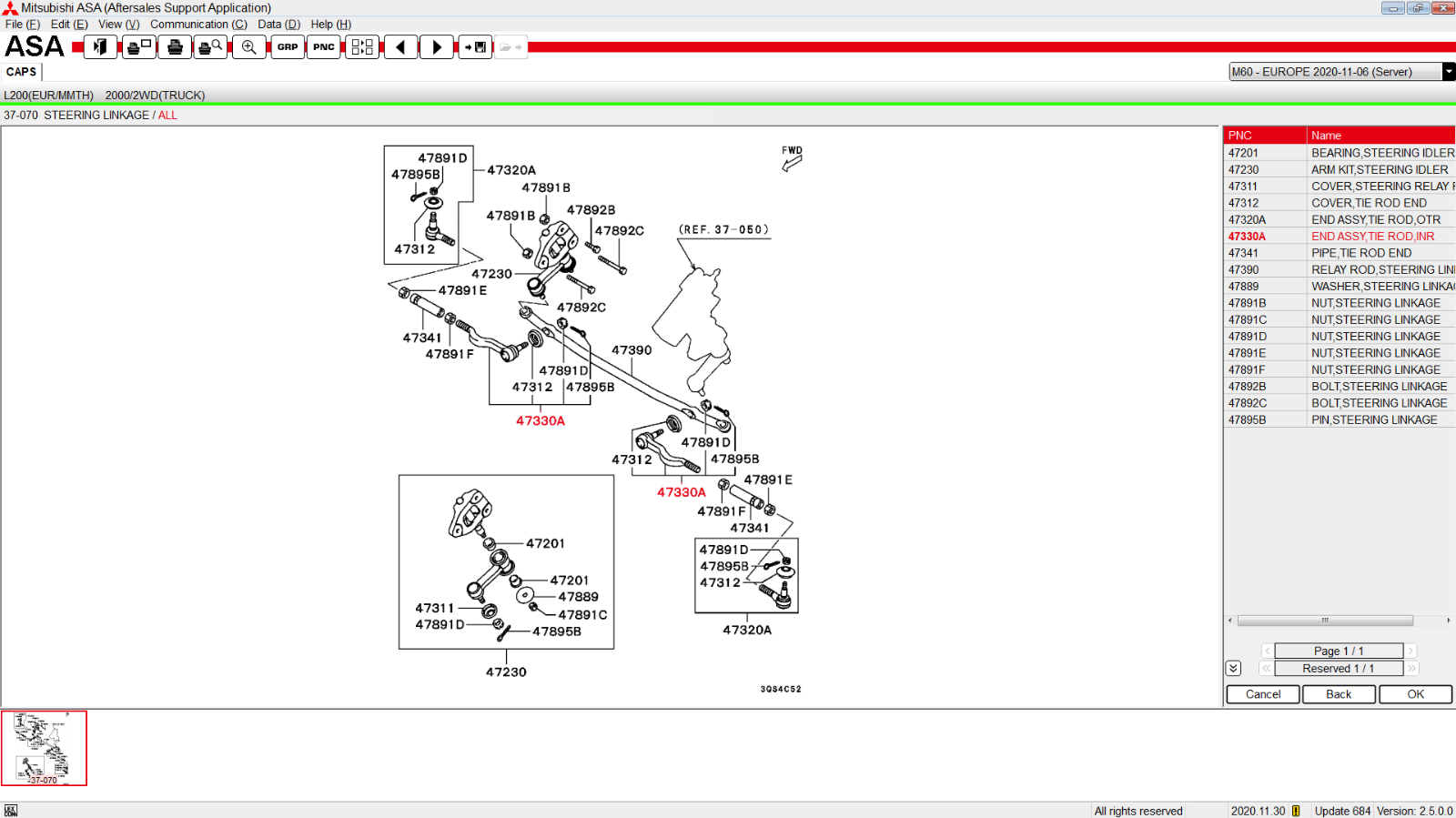The image size is (1456, 818).
Task: Select row 47311 COVER,STEERING RELAY
Action: (x=1340, y=187)
